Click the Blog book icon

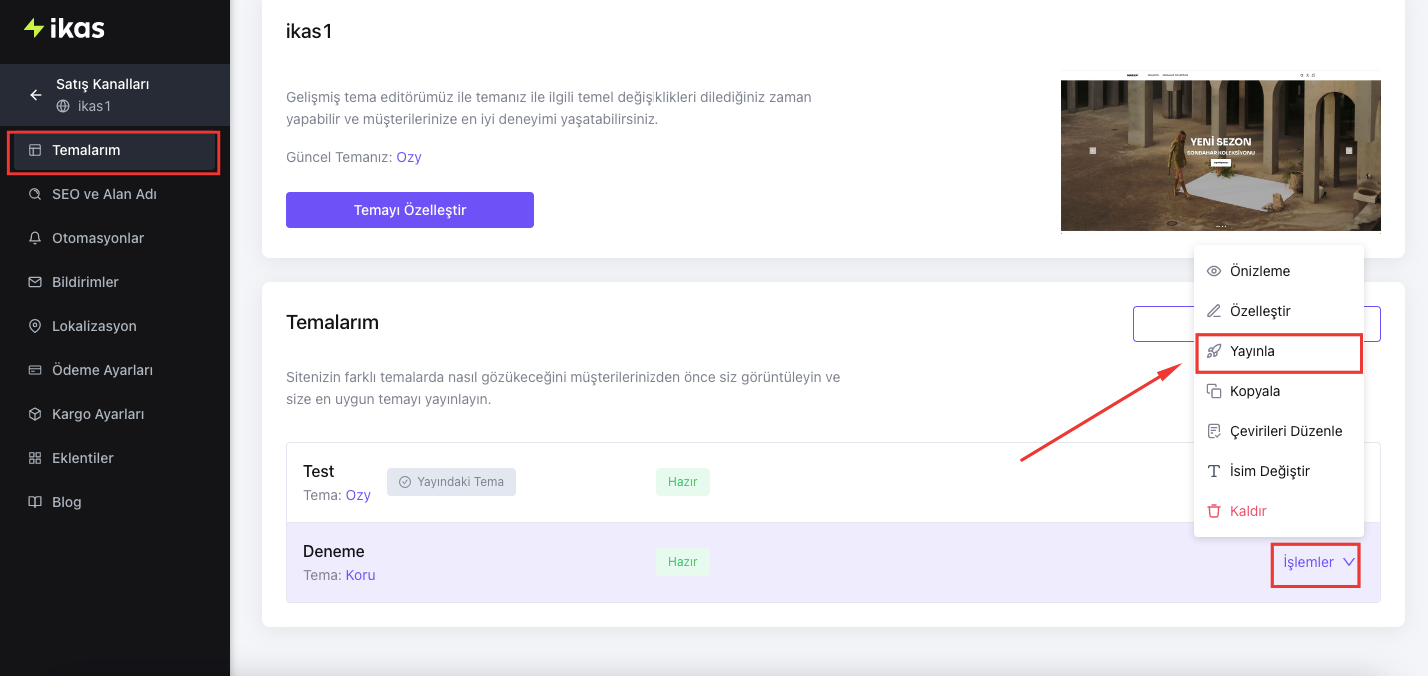coord(35,502)
